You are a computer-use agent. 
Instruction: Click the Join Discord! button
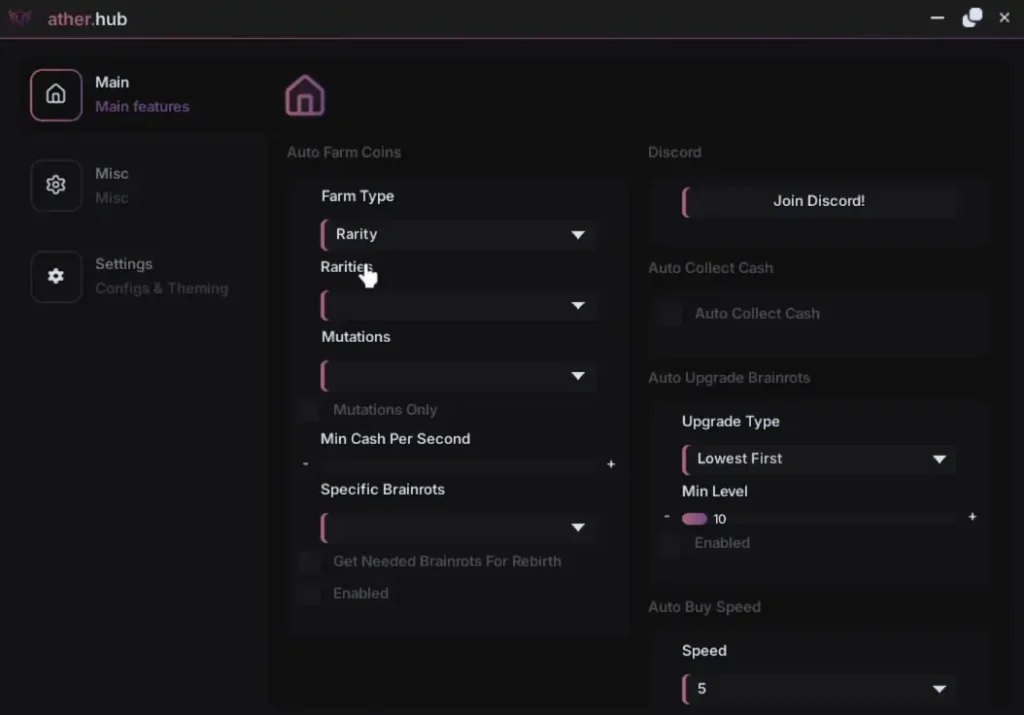(819, 200)
